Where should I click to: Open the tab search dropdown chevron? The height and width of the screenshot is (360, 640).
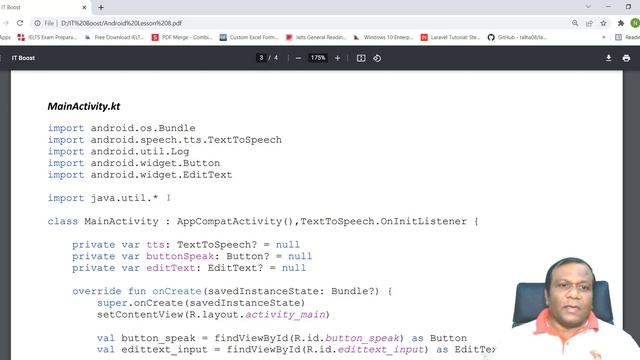[588, 7]
